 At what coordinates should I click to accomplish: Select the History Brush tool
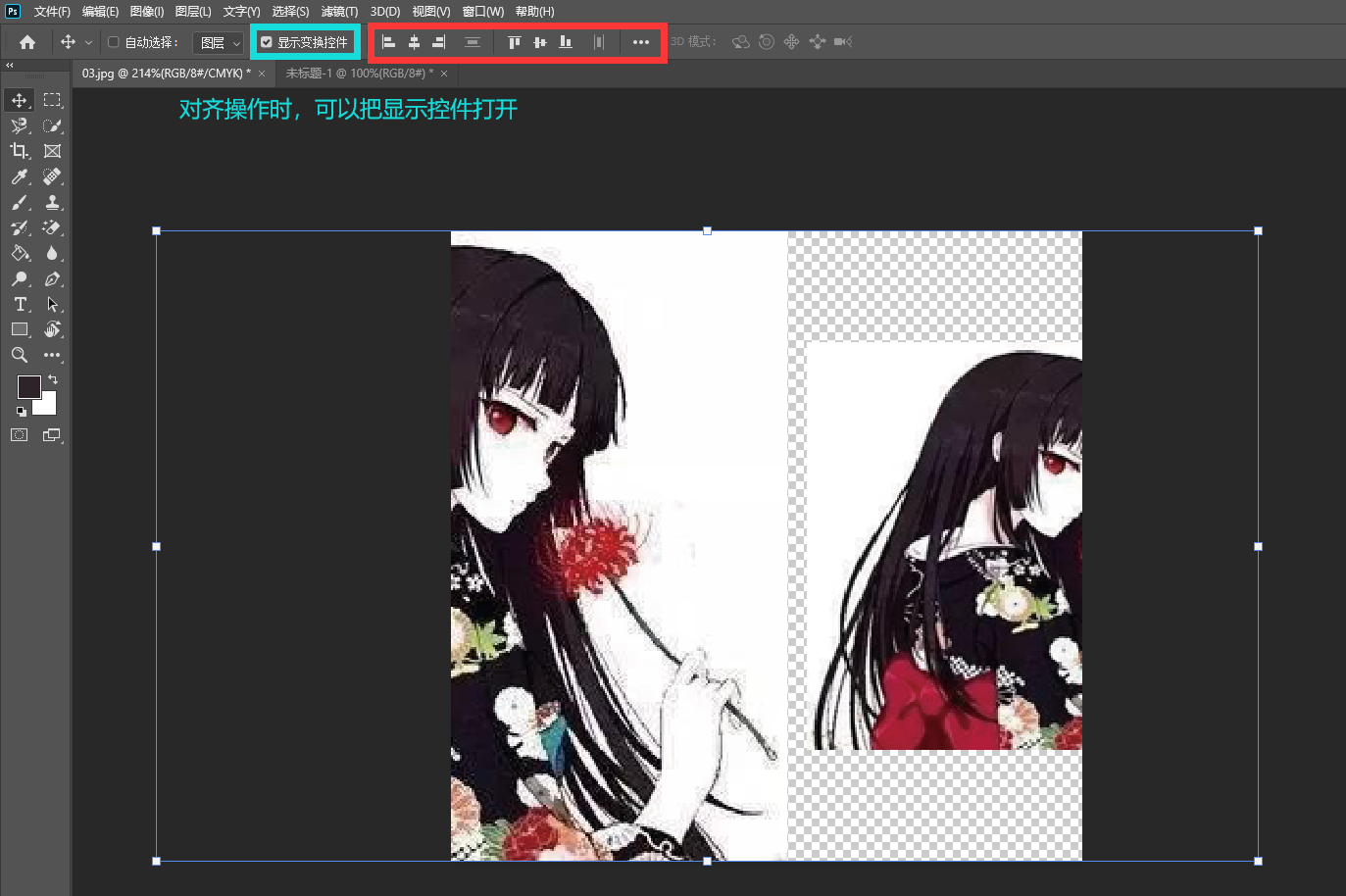20,227
